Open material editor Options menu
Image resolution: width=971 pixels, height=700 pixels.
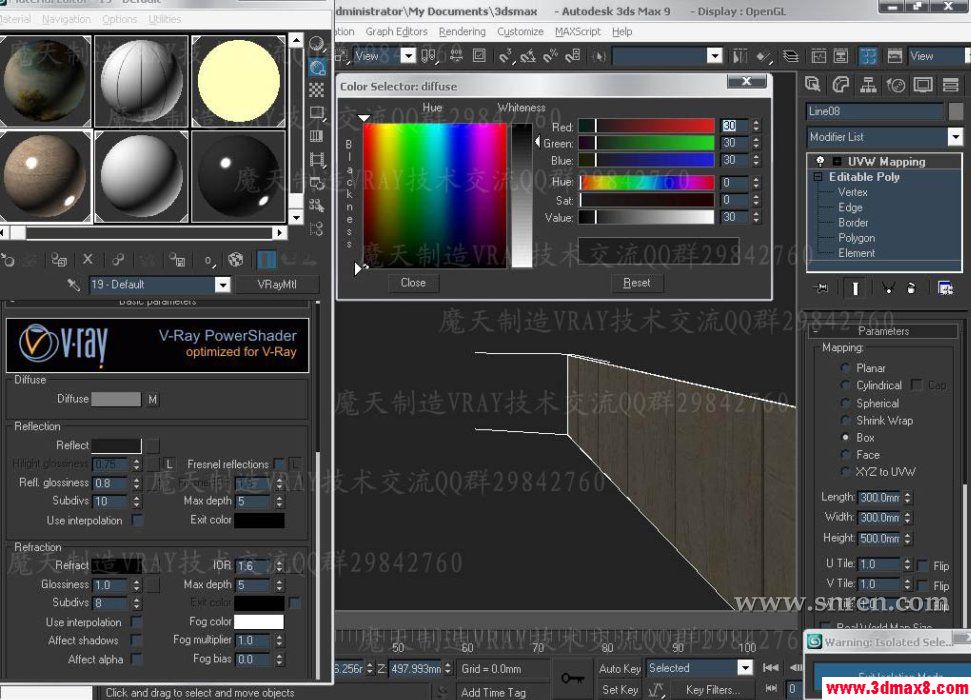tap(120, 19)
